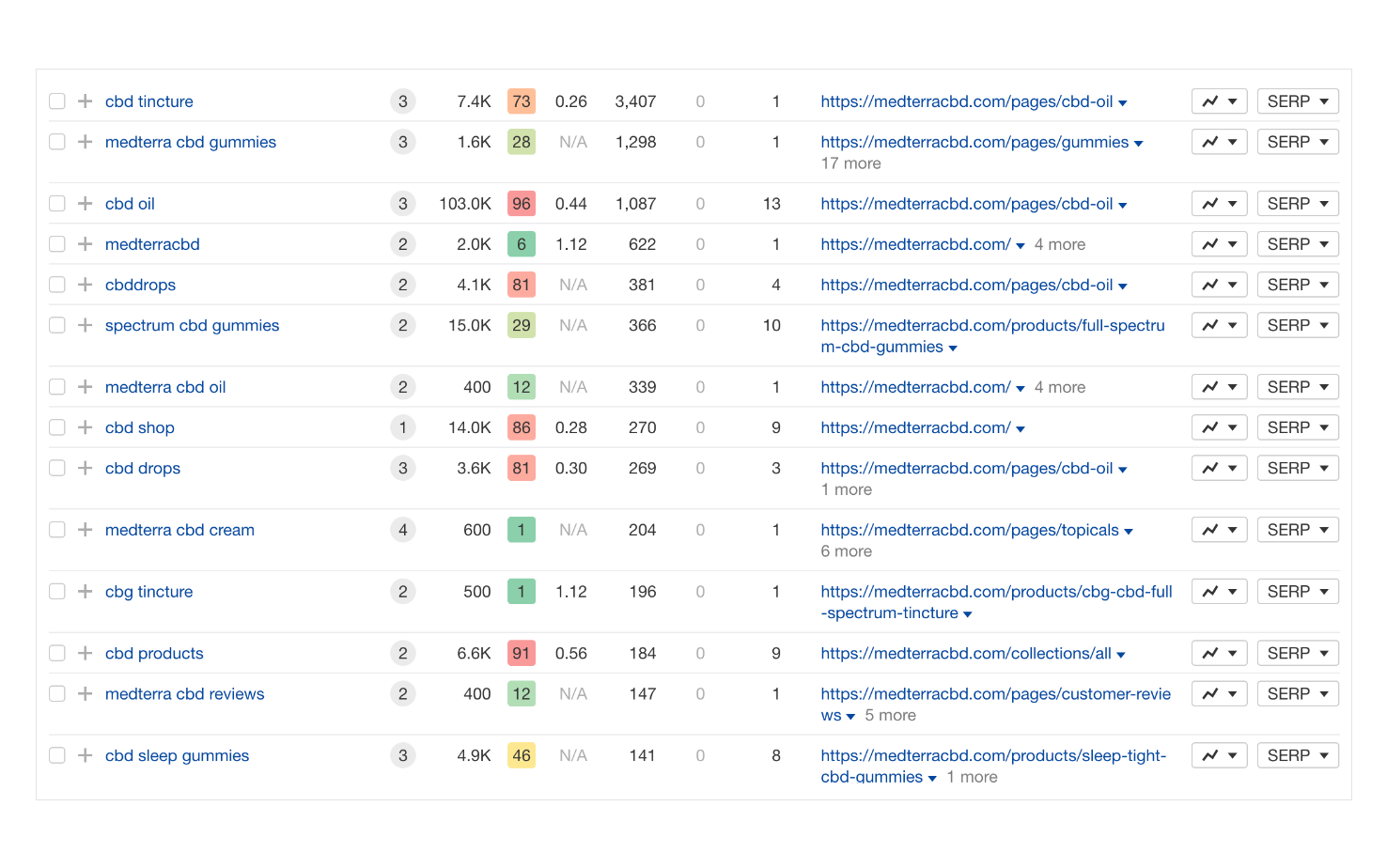
Task: Open the SERP dropdown for cbd products
Action: pos(1298,653)
